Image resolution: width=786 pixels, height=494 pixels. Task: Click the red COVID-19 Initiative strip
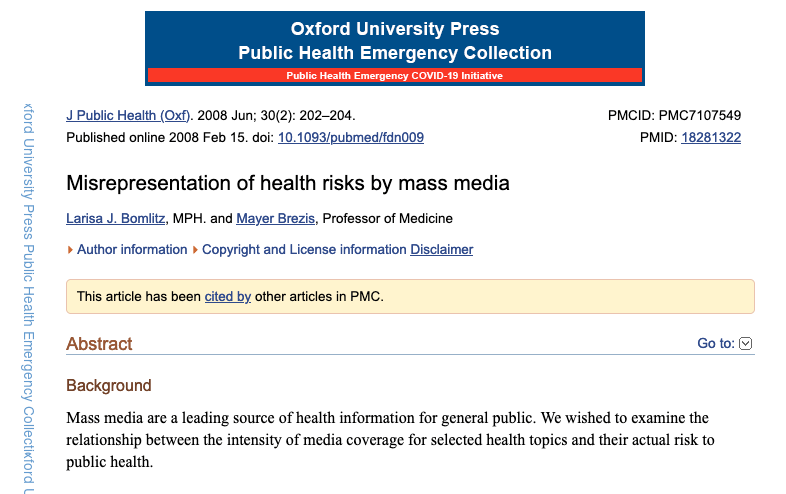tap(395, 75)
